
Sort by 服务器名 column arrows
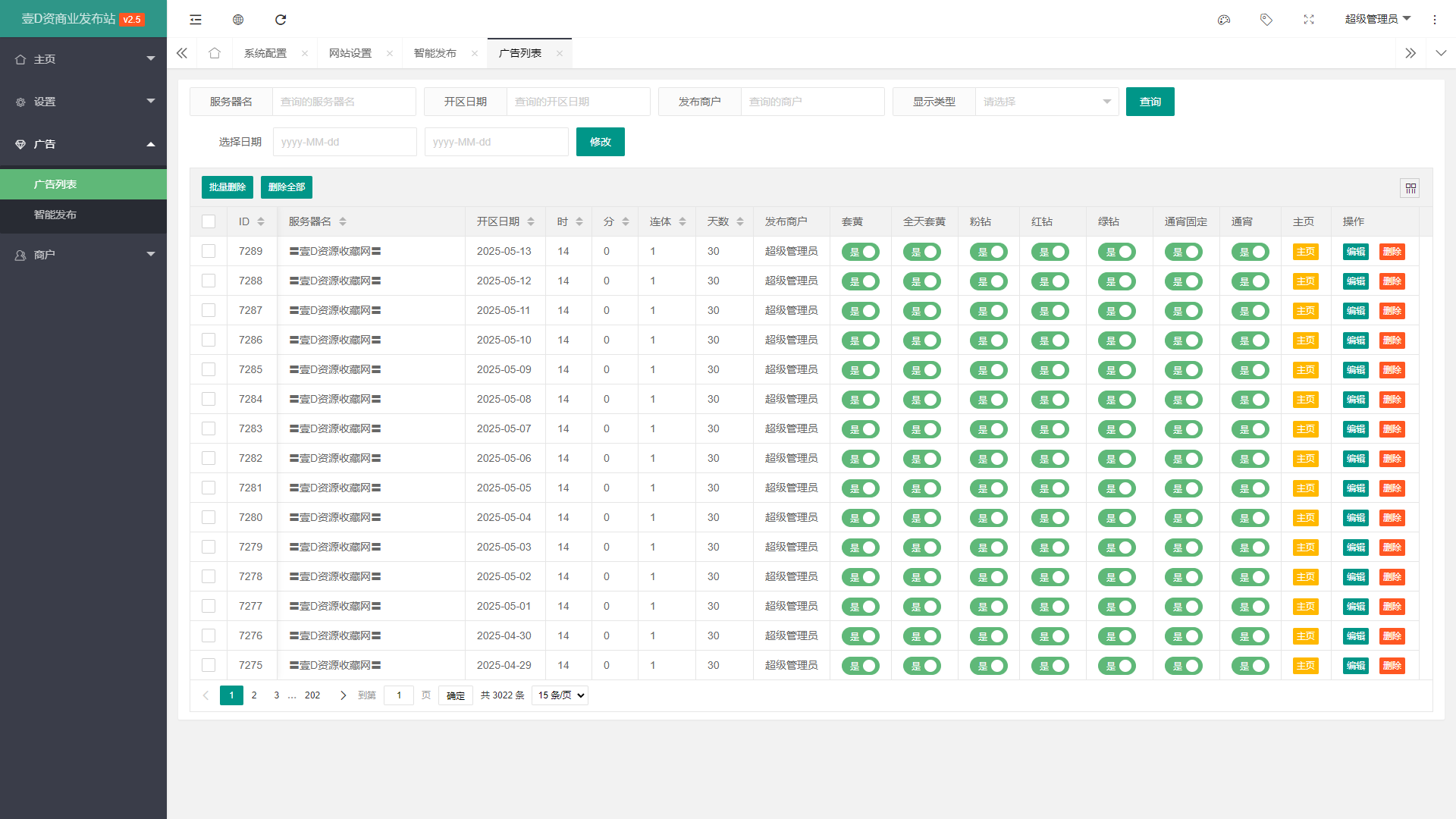pyautogui.click(x=343, y=221)
